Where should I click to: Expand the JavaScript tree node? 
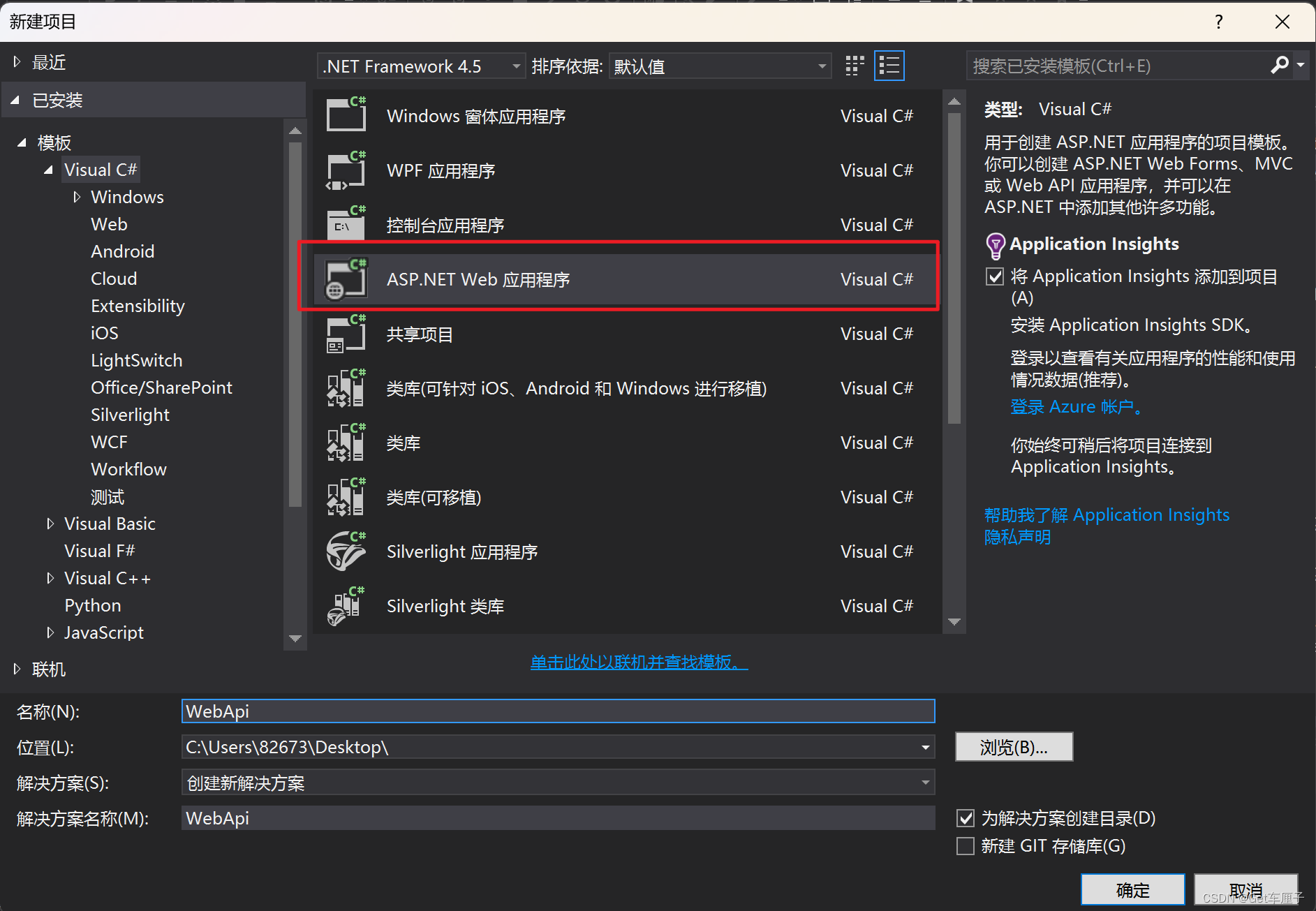[50, 632]
